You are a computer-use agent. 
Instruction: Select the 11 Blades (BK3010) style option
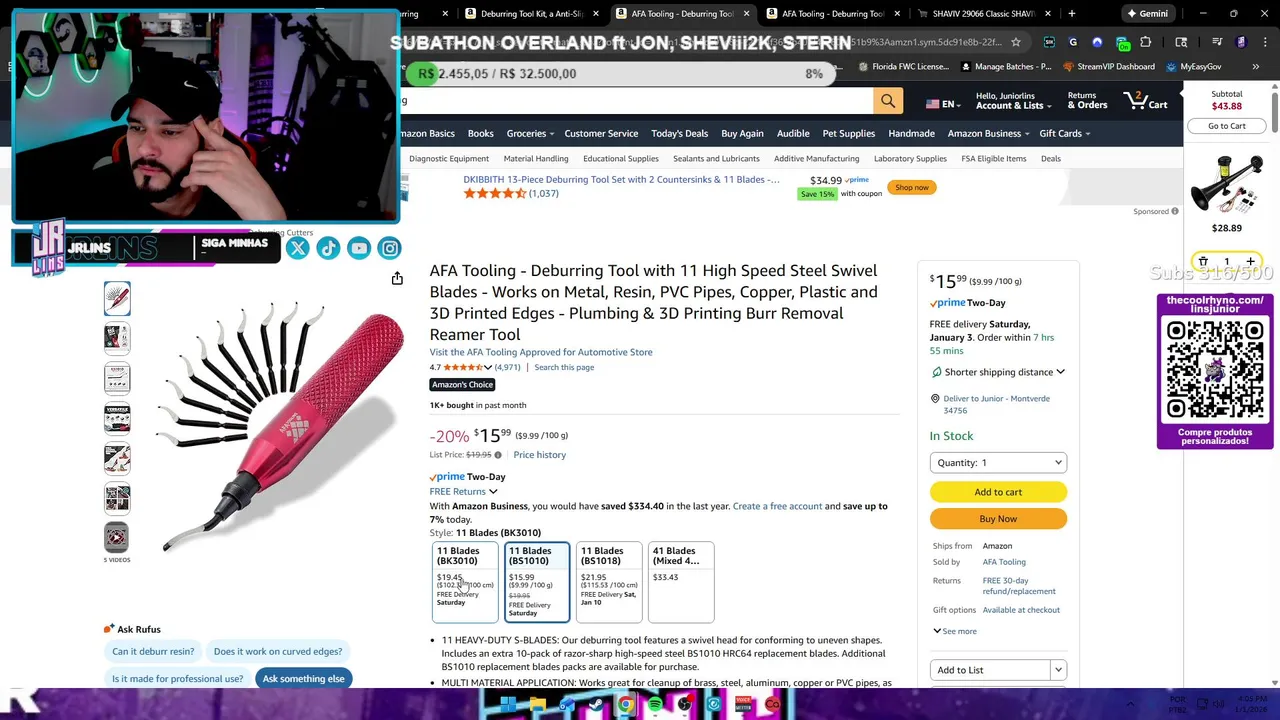coord(464,582)
